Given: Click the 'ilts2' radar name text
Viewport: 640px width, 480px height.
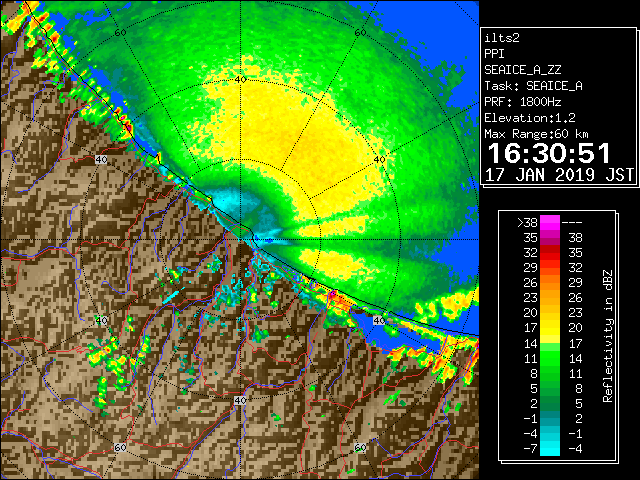Looking at the screenshot, I should click(502, 38).
